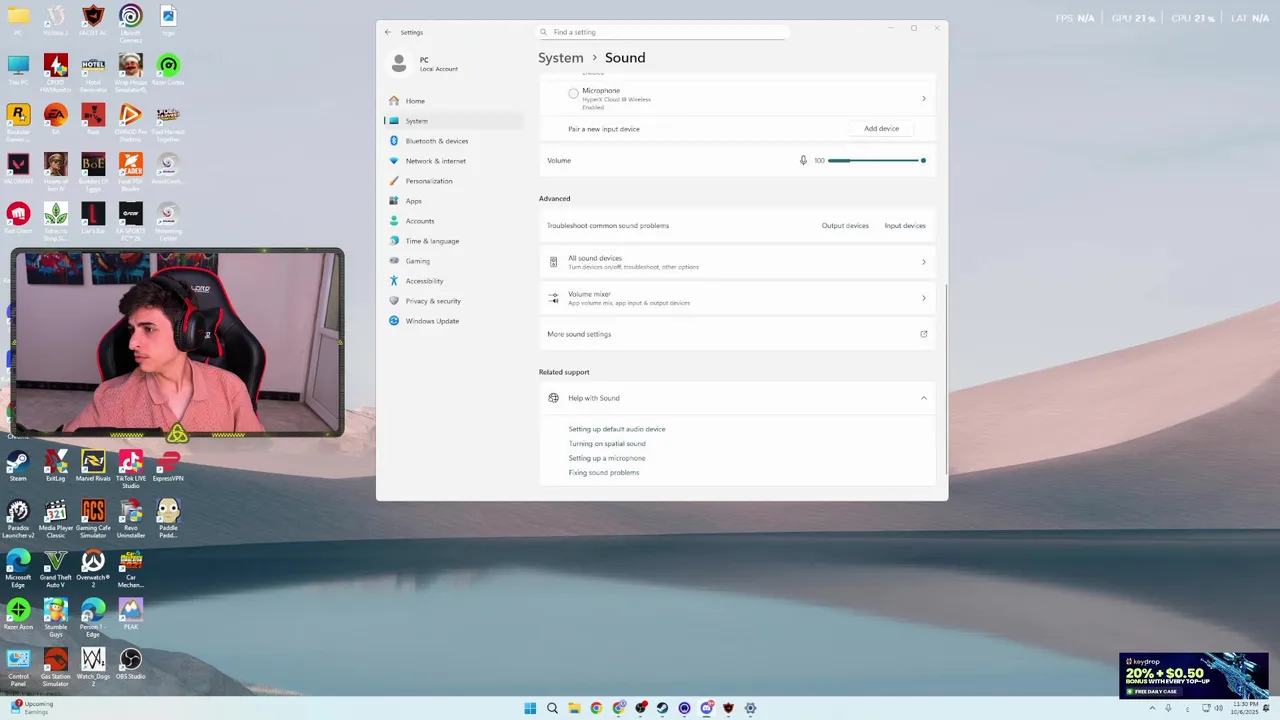Click the Settings window scrollbar
The width and height of the screenshot is (1280, 720).
945,380
